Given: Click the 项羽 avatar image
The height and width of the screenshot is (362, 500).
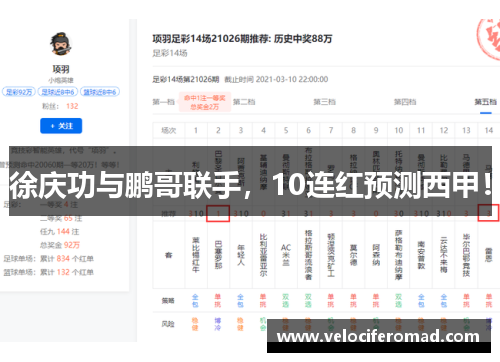Looking at the screenshot, I should (x=61, y=44).
